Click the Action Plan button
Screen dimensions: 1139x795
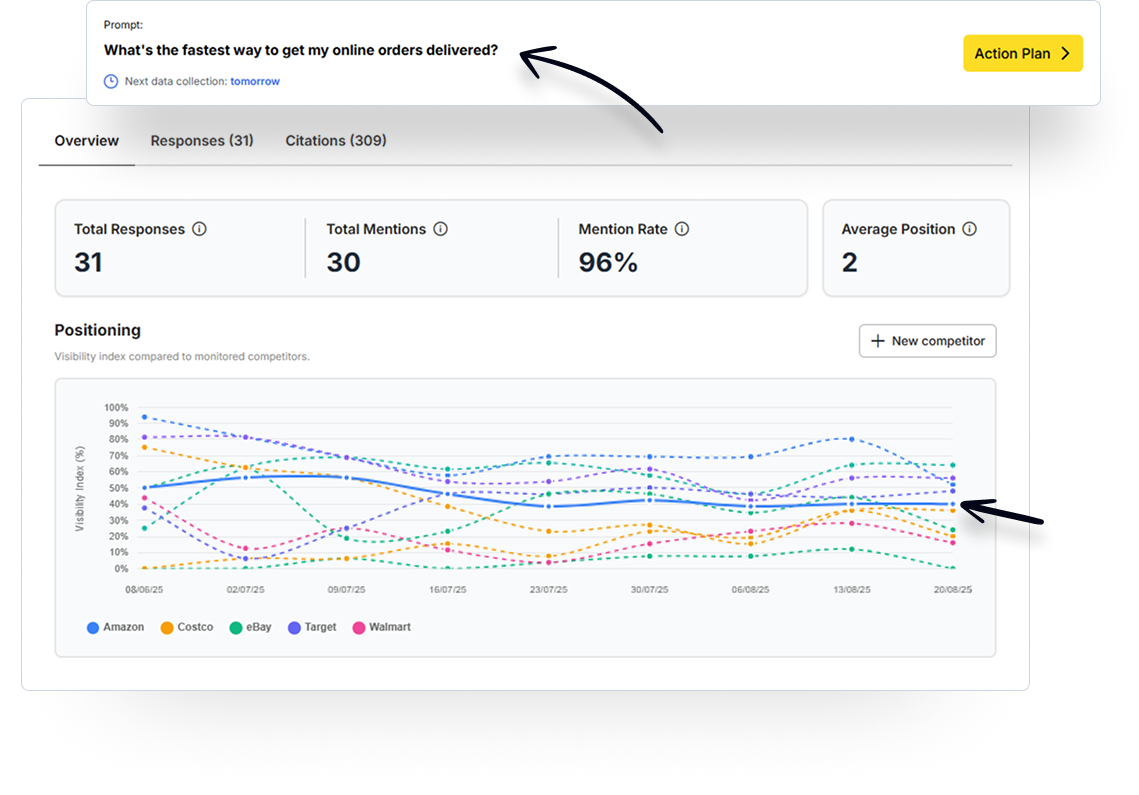click(x=1022, y=53)
